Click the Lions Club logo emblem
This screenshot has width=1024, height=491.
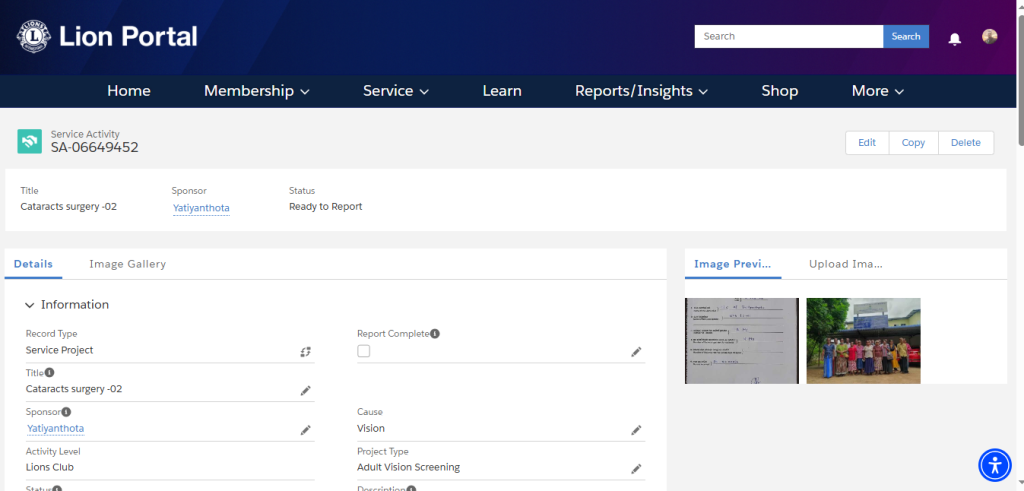tap(33, 37)
